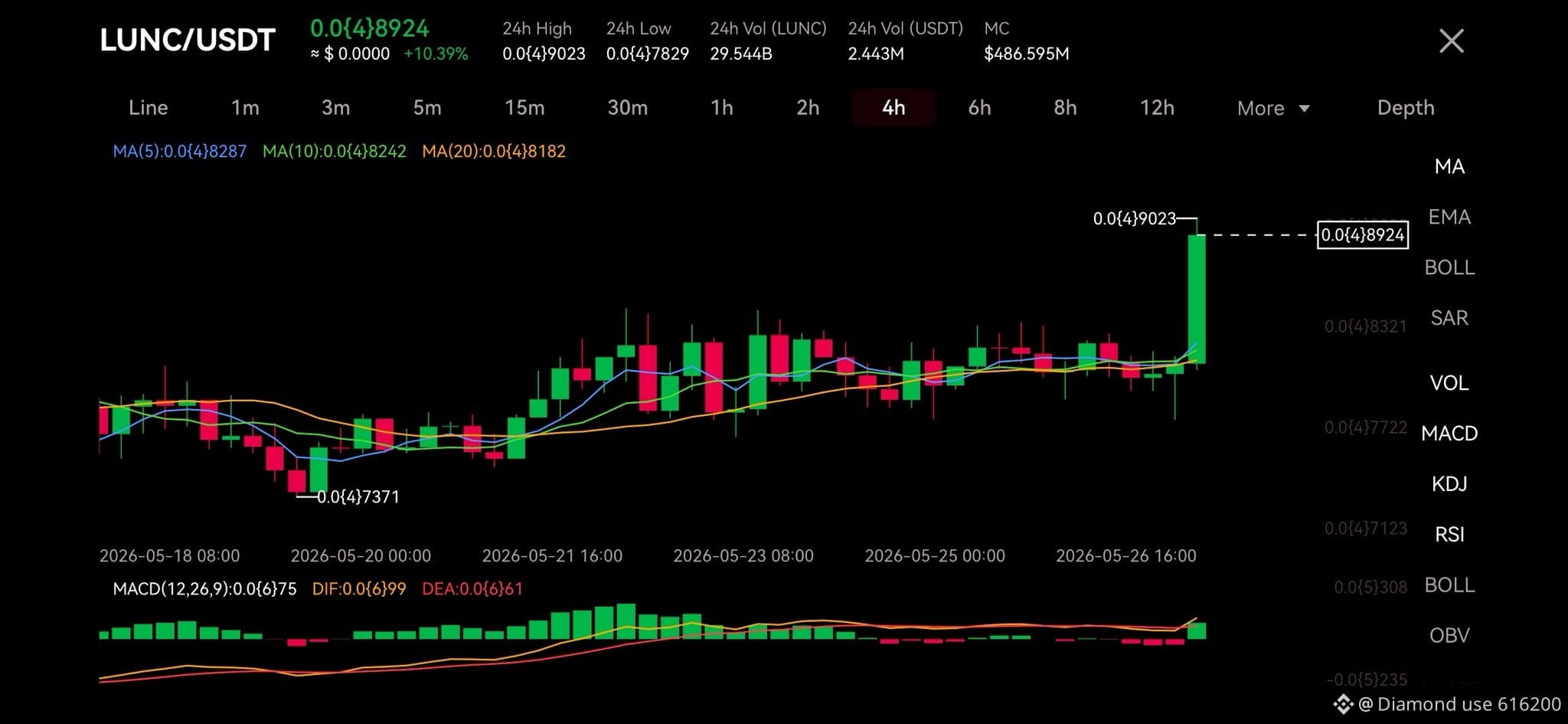Click the 0.0{4}8321 price axis label
The height and width of the screenshot is (724, 1568).
tap(1366, 326)
